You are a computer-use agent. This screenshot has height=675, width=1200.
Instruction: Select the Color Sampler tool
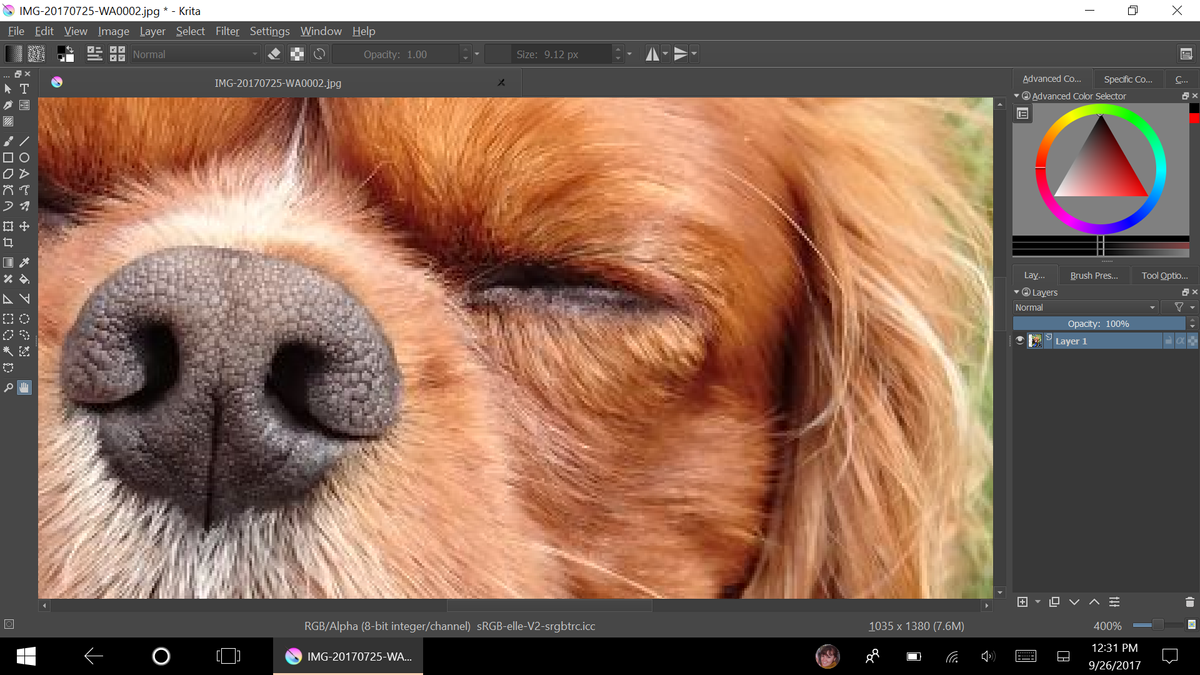click(x=23, y=262)
